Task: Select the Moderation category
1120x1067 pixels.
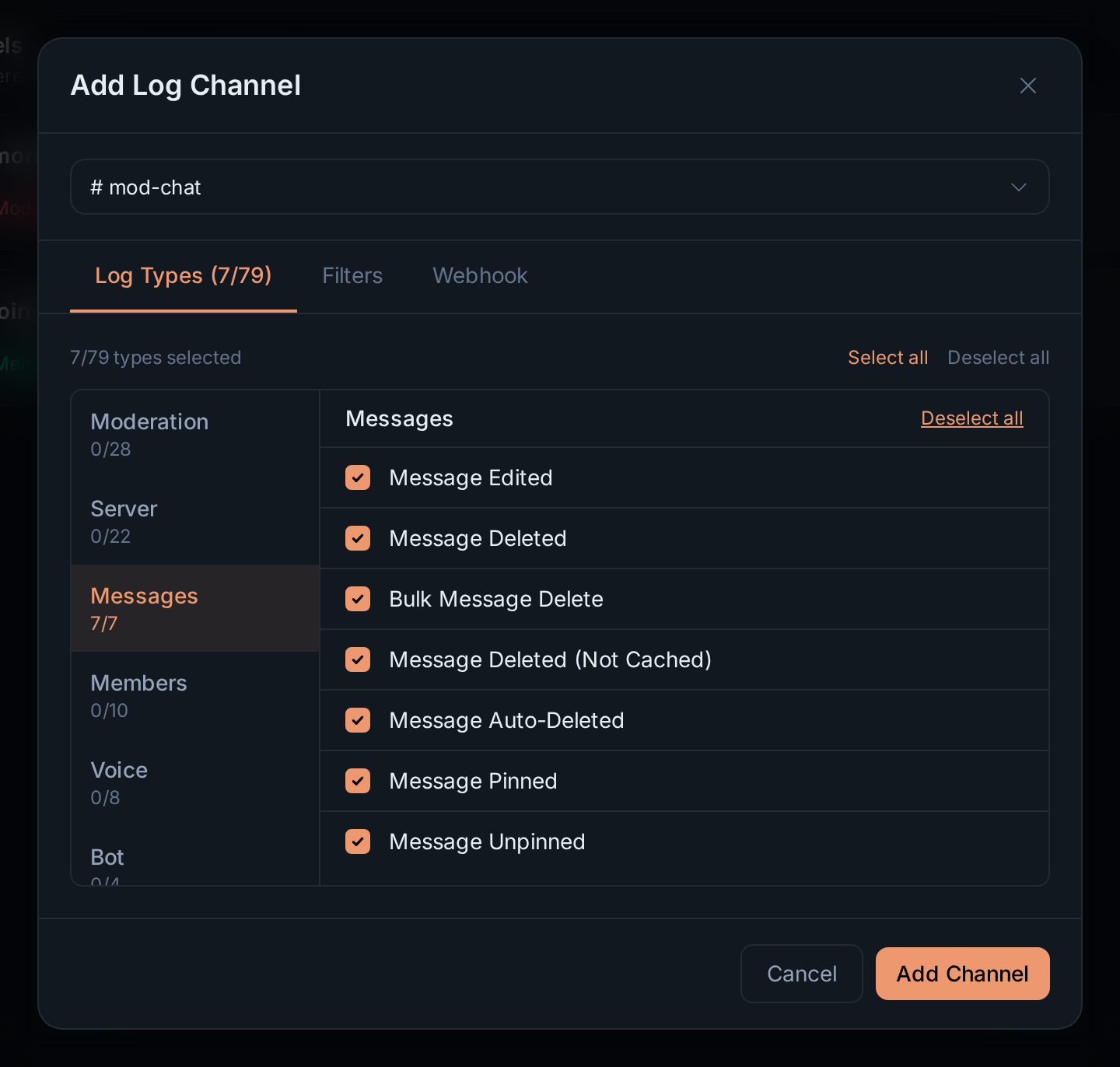Action: 195,434
